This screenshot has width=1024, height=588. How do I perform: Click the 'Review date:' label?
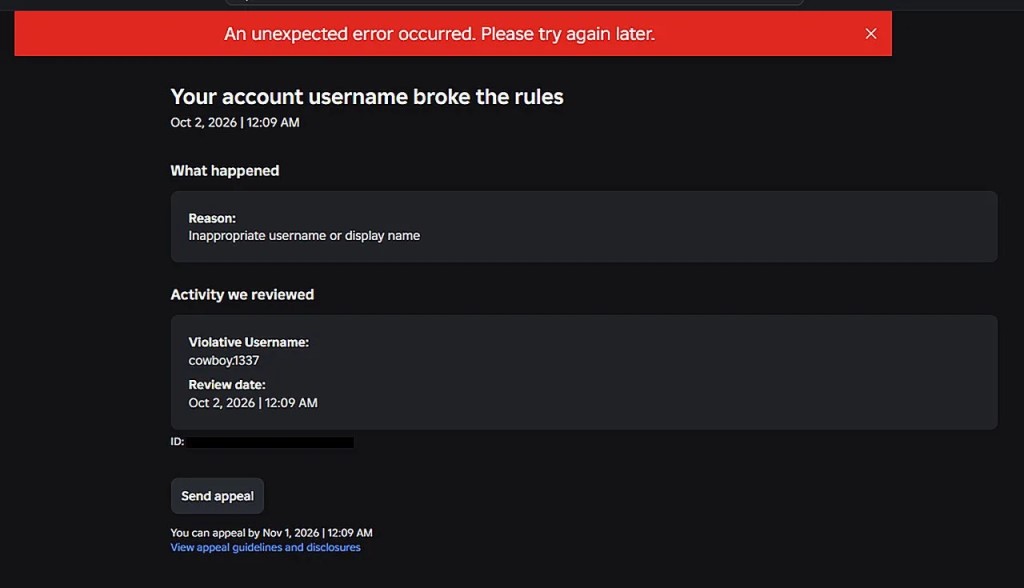227,385
